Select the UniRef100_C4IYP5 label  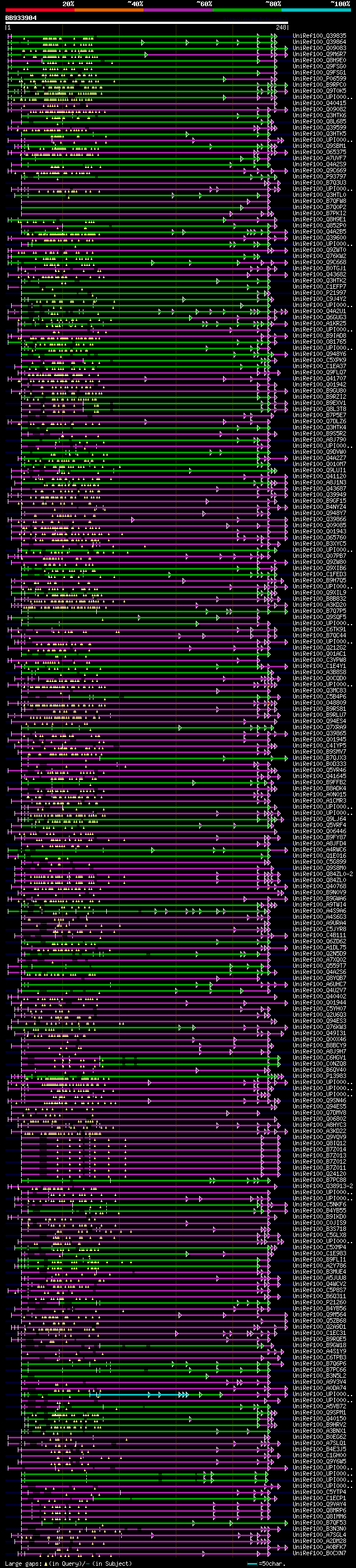click(x=319, y=746)
